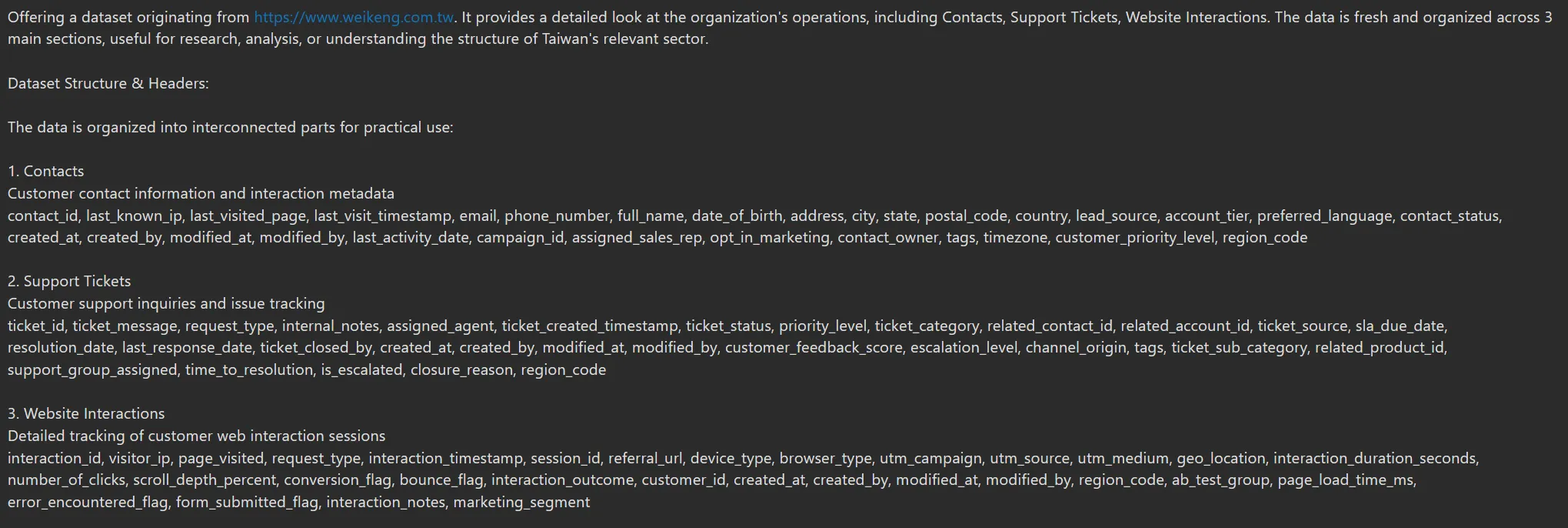Click the "Customer support inquiries and issue tracking" line
Viewport: 1568px width, 528px height.
[x=166, y=303]
